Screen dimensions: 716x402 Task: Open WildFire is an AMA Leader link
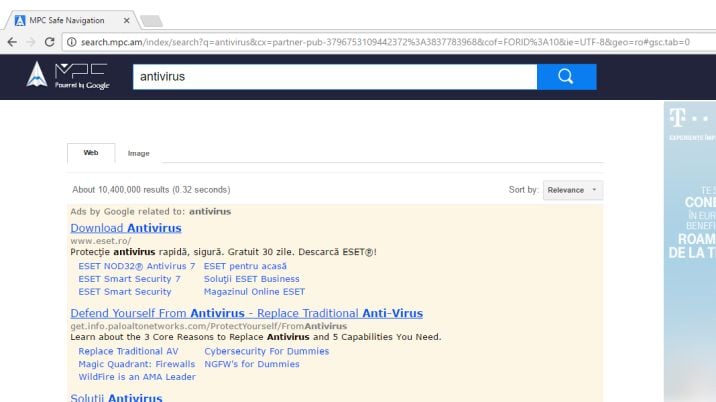point(137,377)
